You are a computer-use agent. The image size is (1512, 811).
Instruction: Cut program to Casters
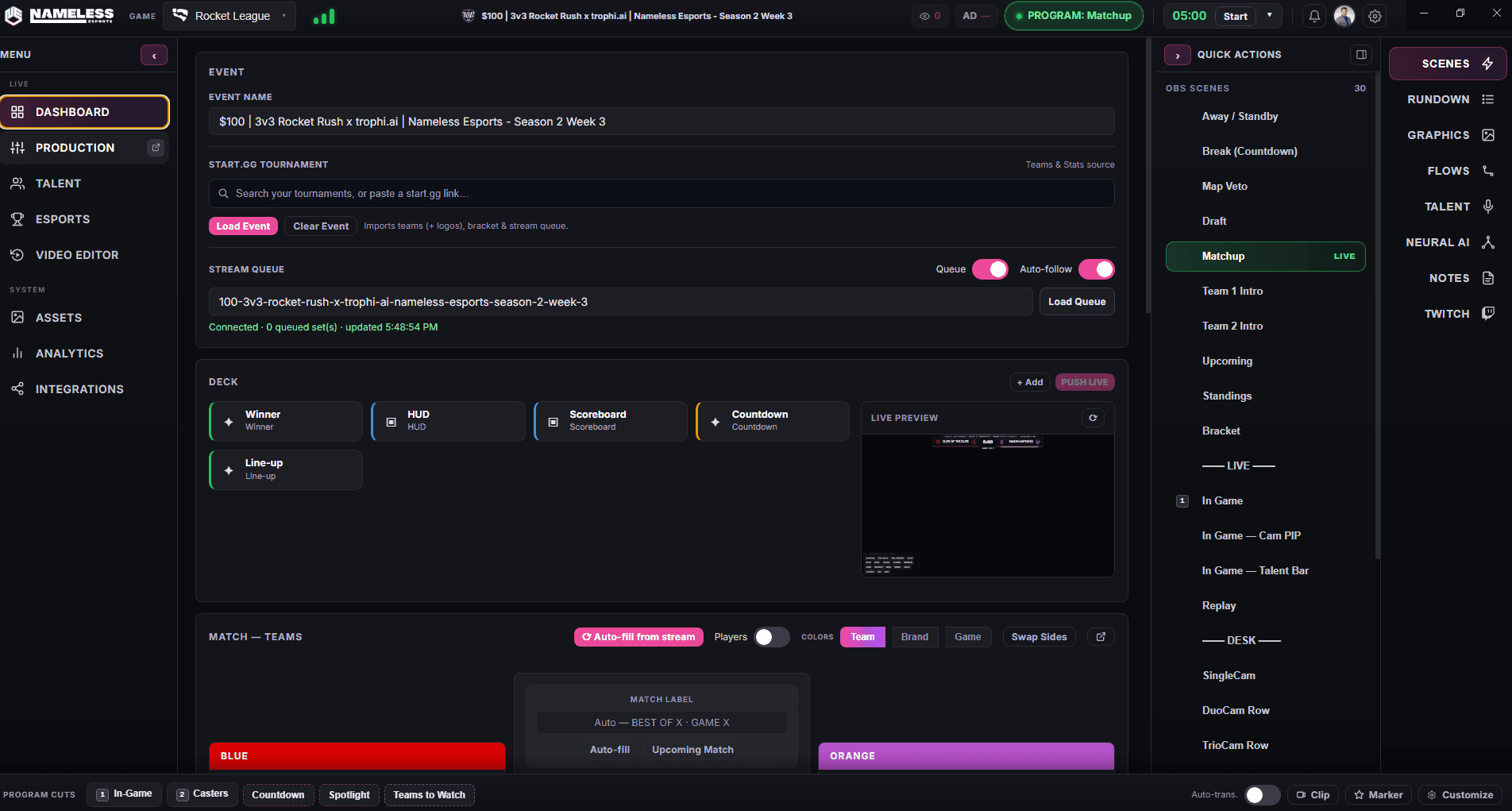[x=202, y=794]
